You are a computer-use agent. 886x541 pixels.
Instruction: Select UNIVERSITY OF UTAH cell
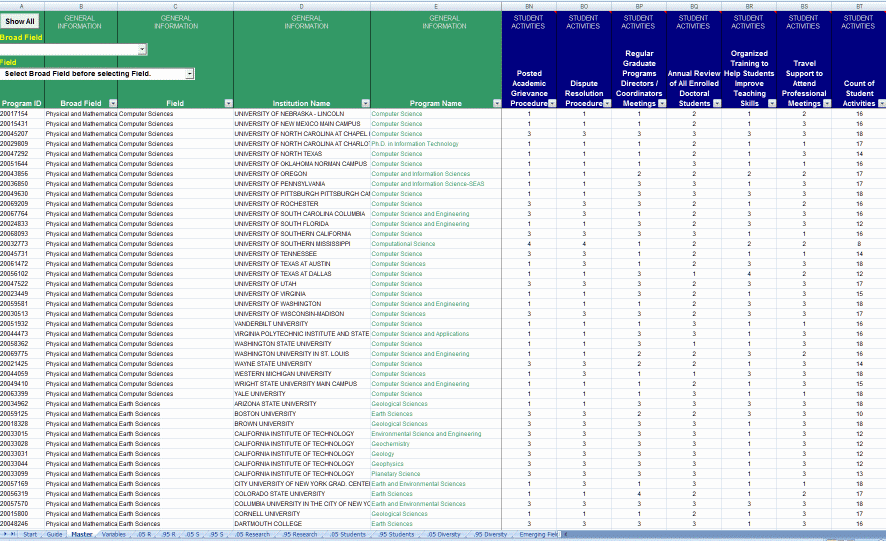click(302, 284)
